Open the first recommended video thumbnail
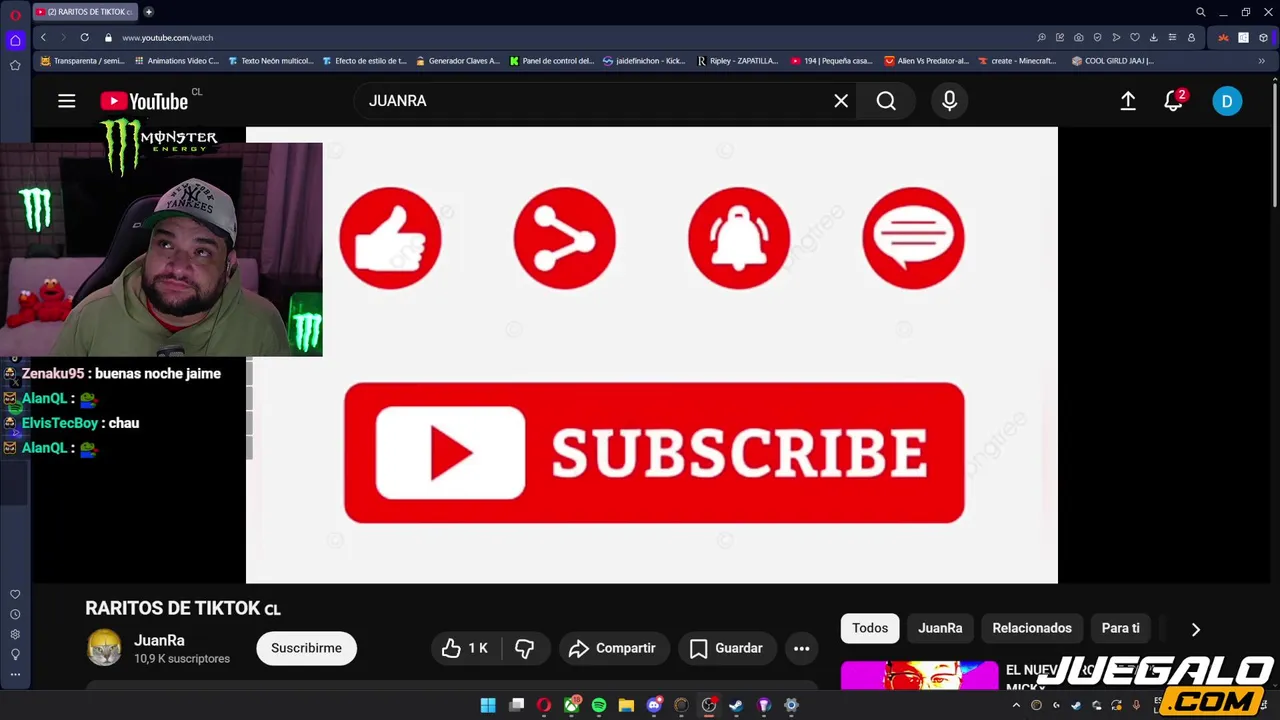 pos(919,676)
